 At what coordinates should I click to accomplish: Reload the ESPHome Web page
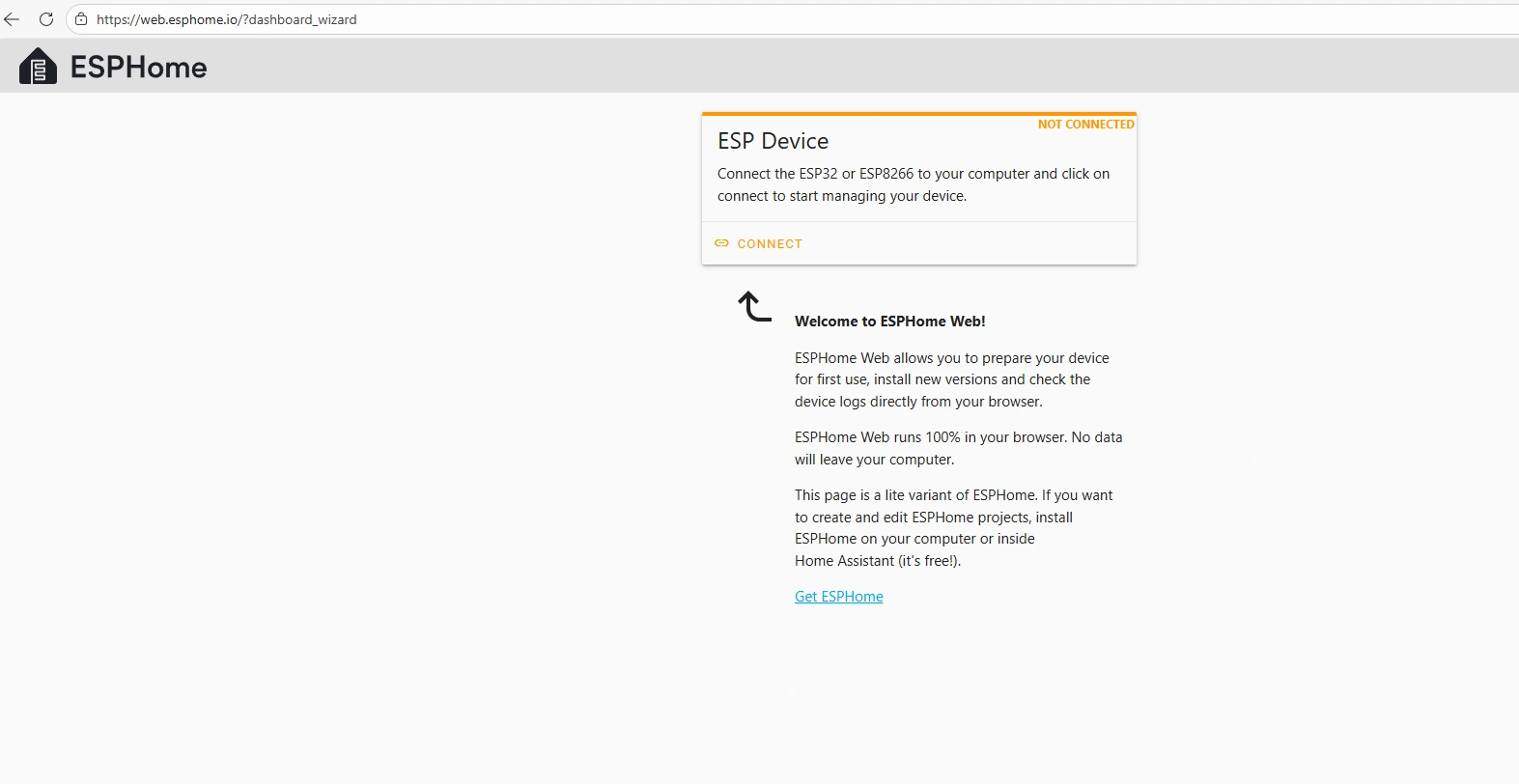click(45, 19)
